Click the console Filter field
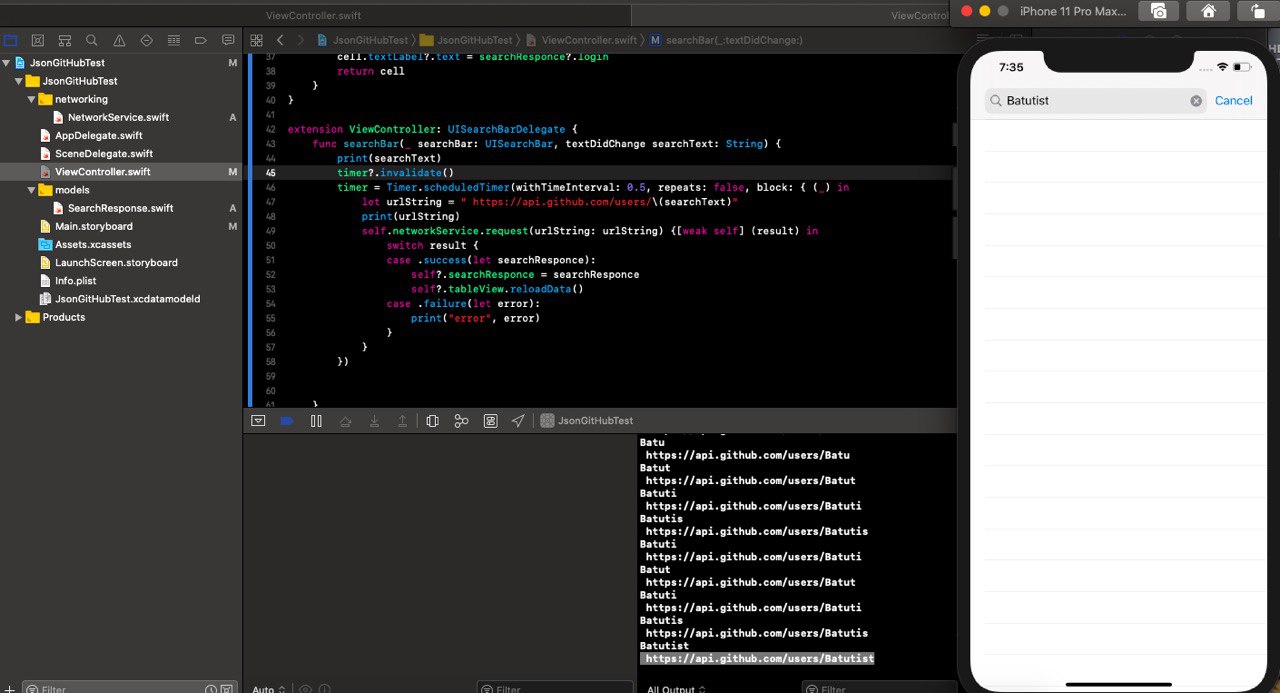Image resolution: width=1280 pixels, height=693 pixels. (x=879, y=688)
